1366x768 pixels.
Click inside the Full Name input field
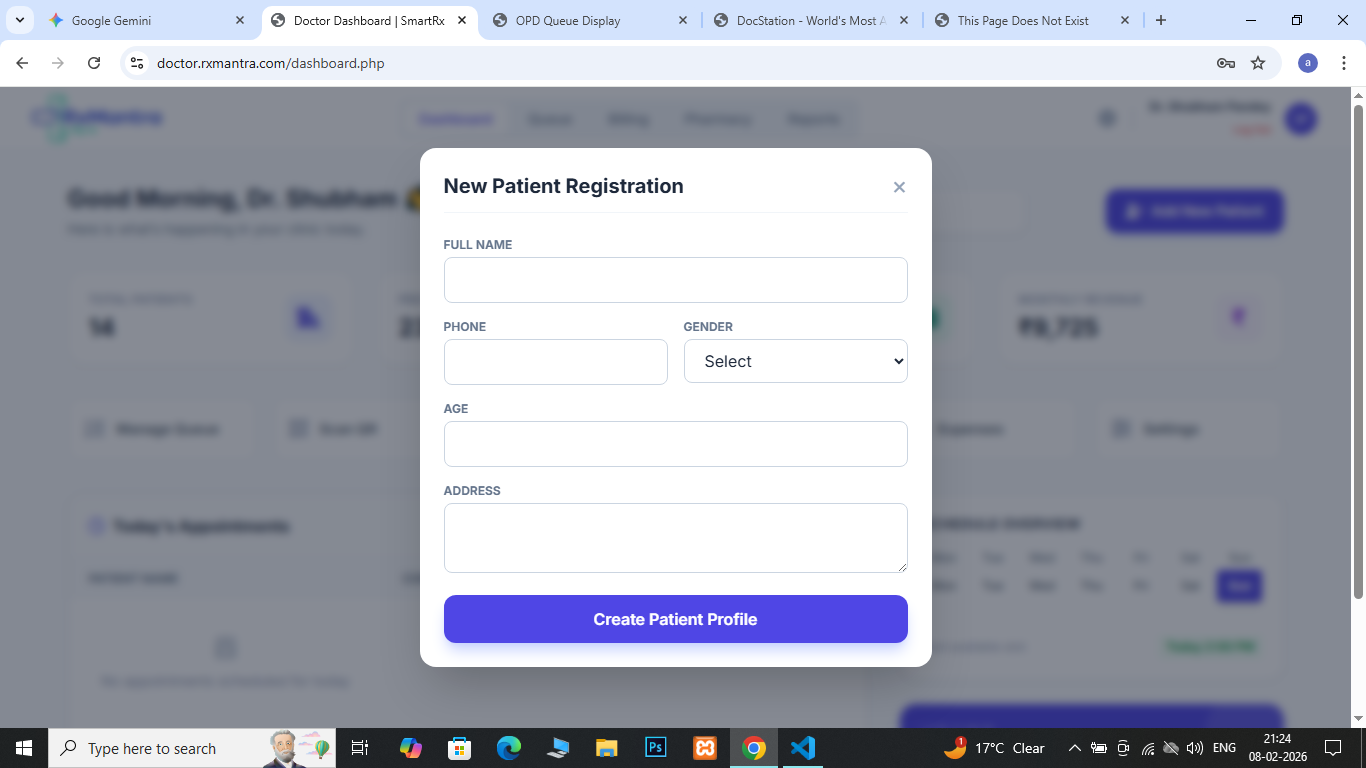pyautogui.click(x=675, y=280)
